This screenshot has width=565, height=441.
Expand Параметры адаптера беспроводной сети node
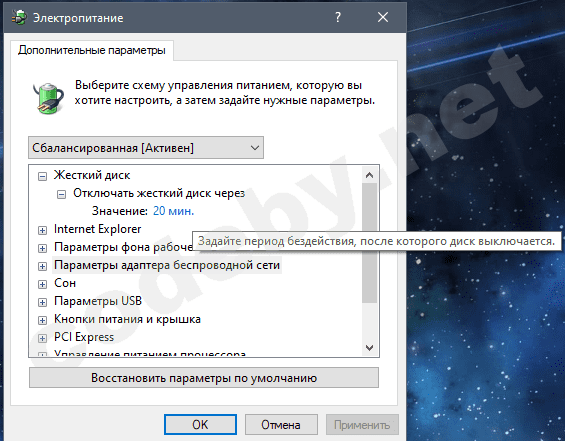(x=42, y=266)
